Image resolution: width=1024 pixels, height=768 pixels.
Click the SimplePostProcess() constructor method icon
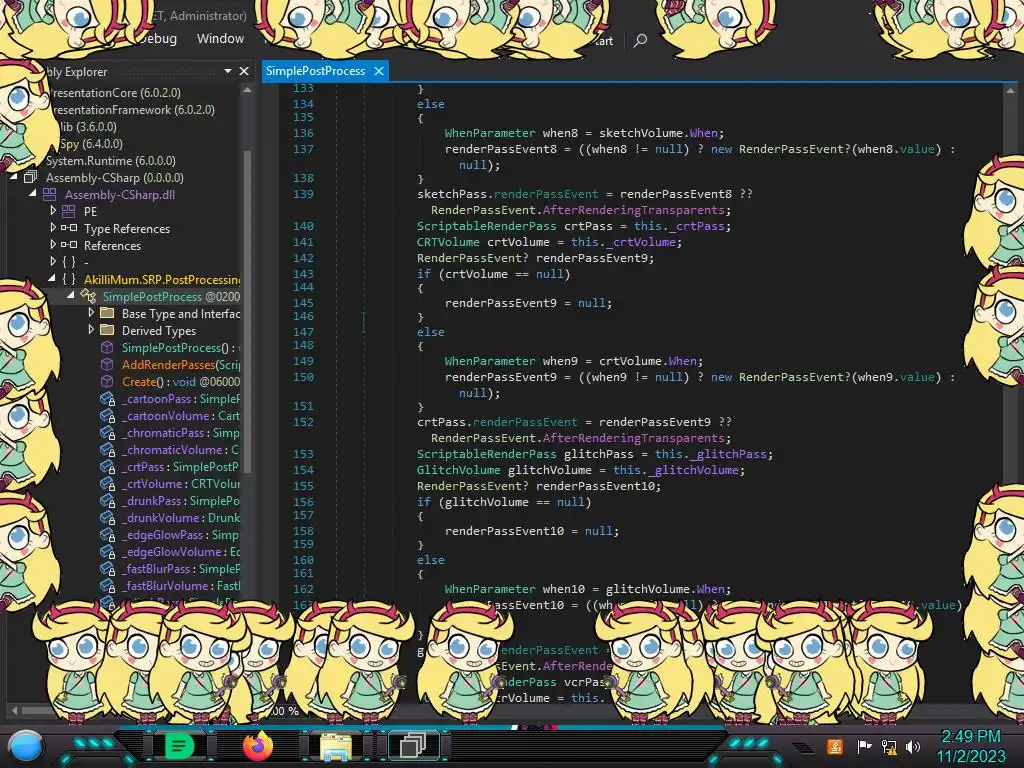(x=107, y=347)
